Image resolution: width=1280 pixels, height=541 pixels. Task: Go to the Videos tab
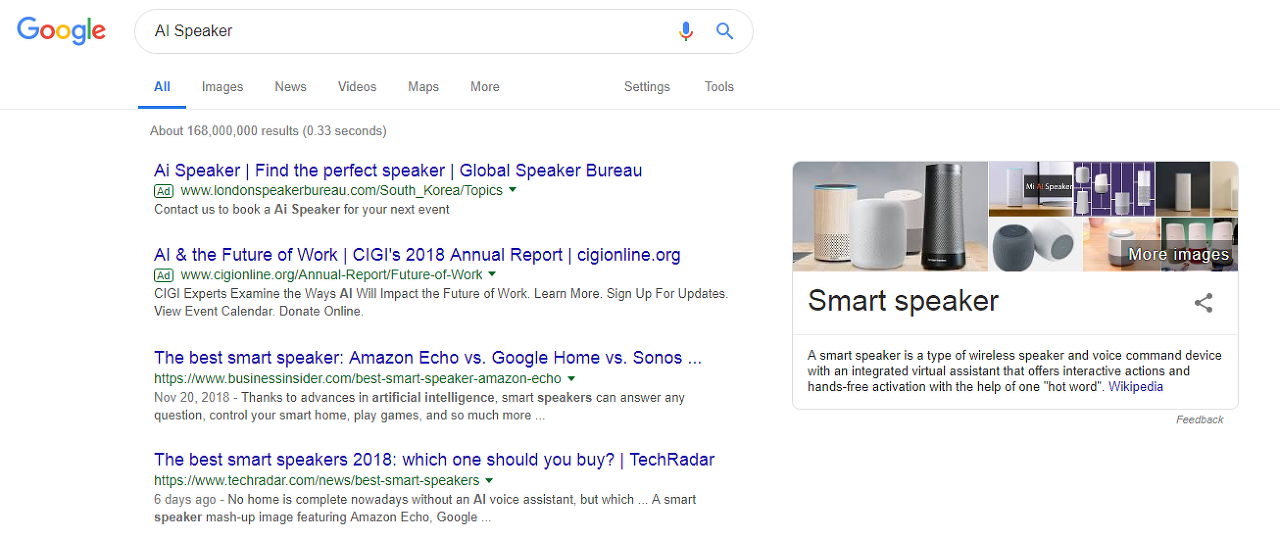pos(357,87)
